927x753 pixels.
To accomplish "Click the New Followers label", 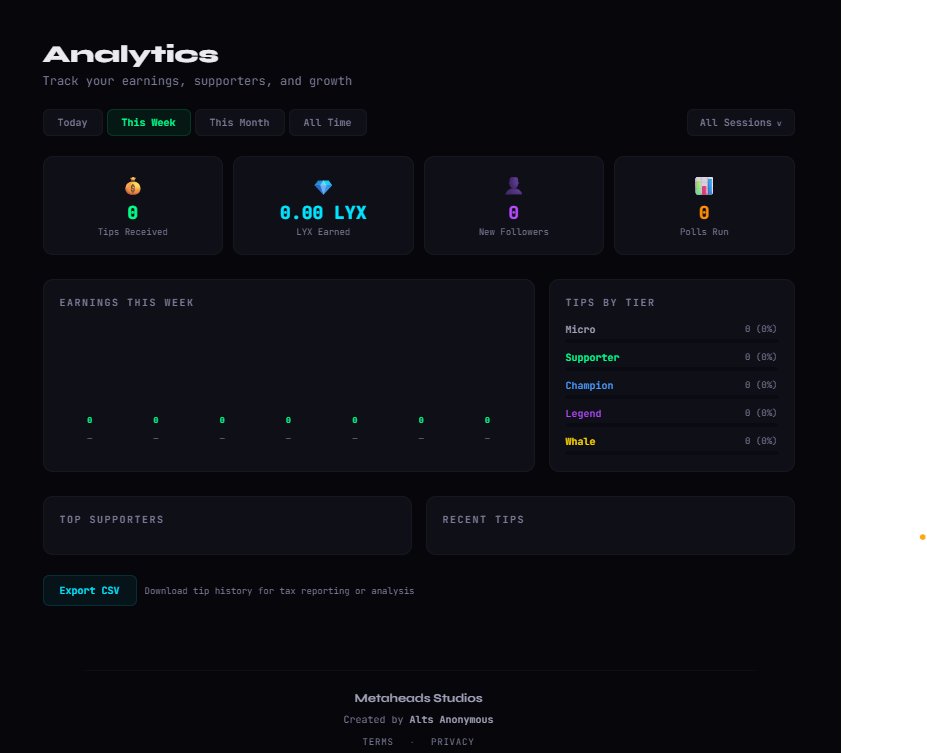I will click(x=514, y=232).
